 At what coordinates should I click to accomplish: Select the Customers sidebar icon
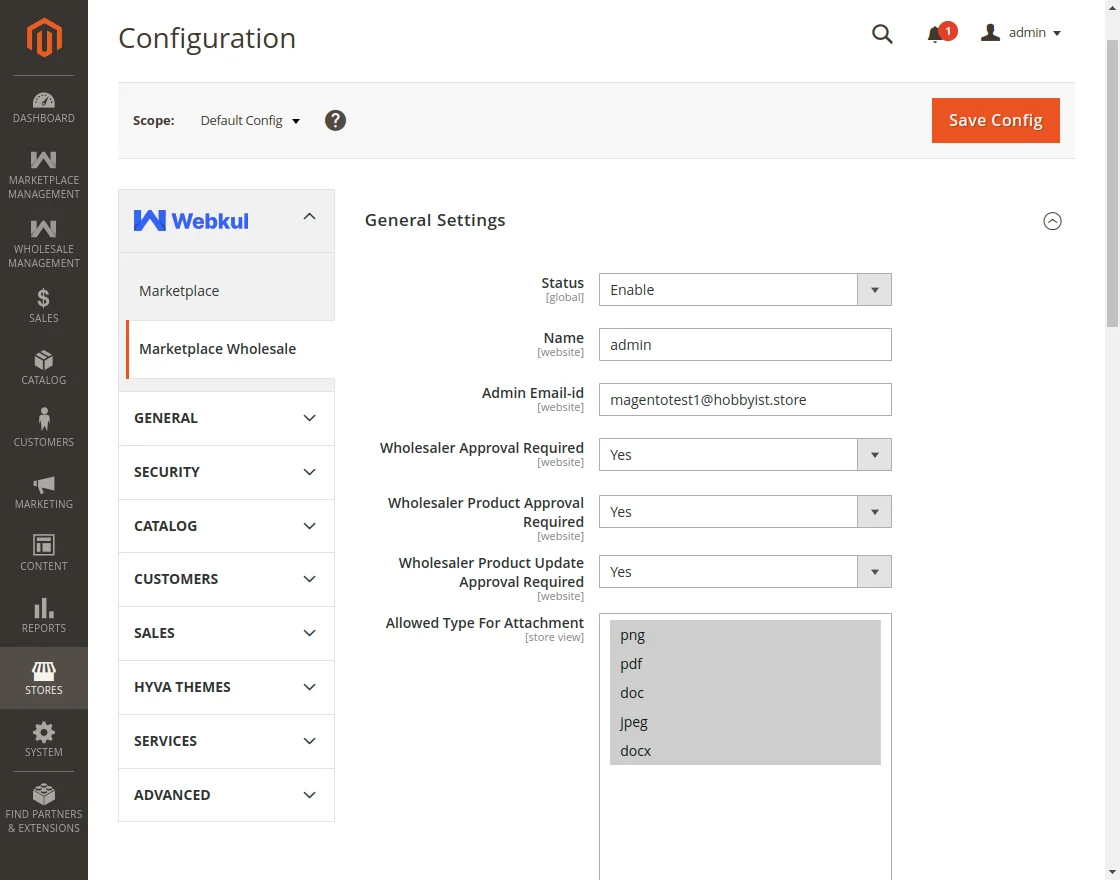pos(43,428)
